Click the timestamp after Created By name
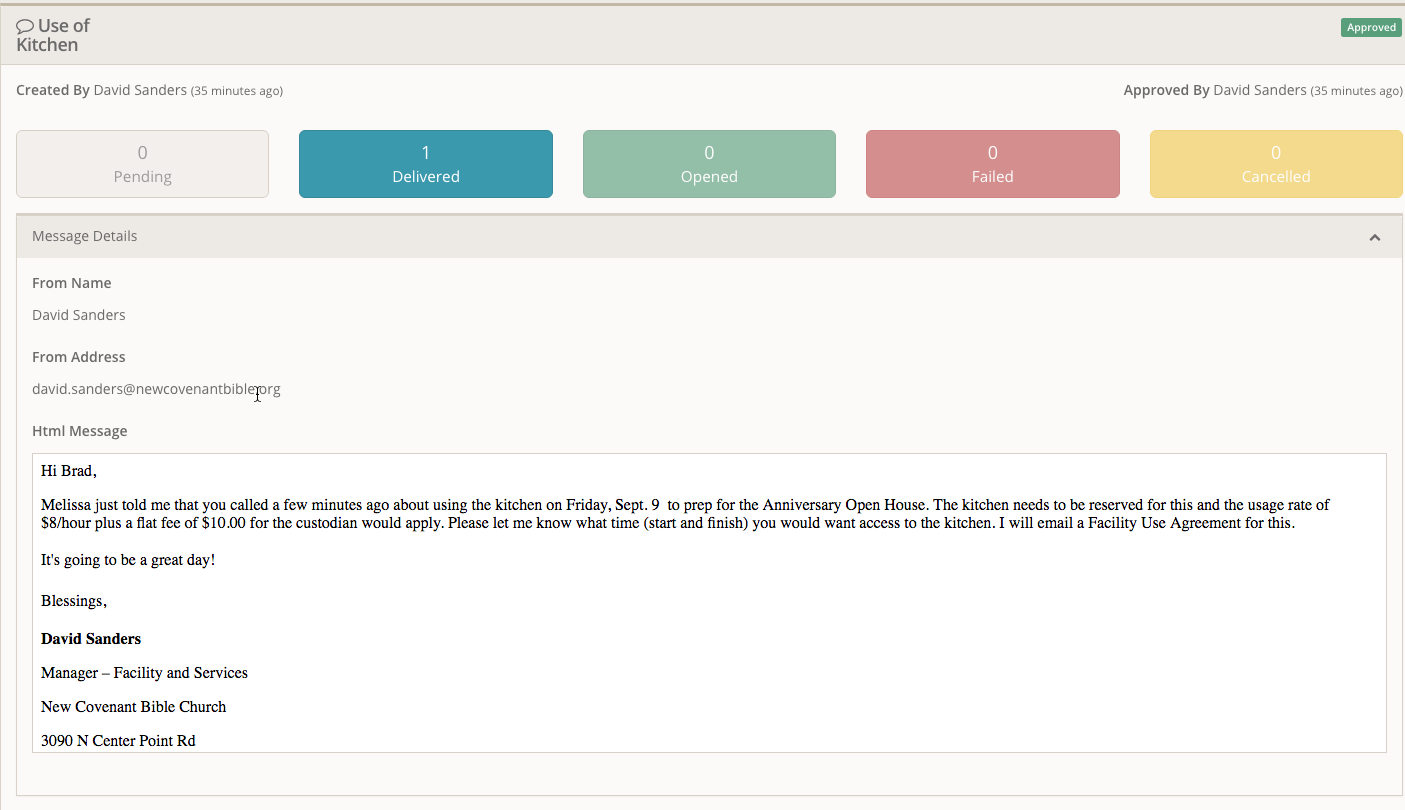The image size is (1405, 810). [237, 91]
